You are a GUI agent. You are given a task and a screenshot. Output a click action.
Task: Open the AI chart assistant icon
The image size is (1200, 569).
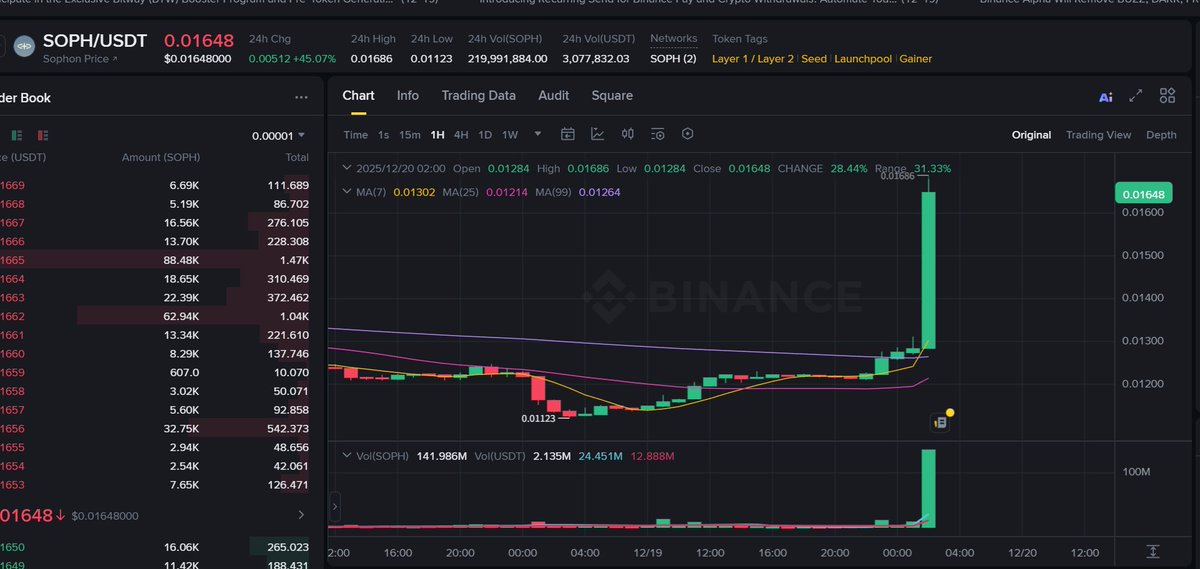[x=1105, y=97]
